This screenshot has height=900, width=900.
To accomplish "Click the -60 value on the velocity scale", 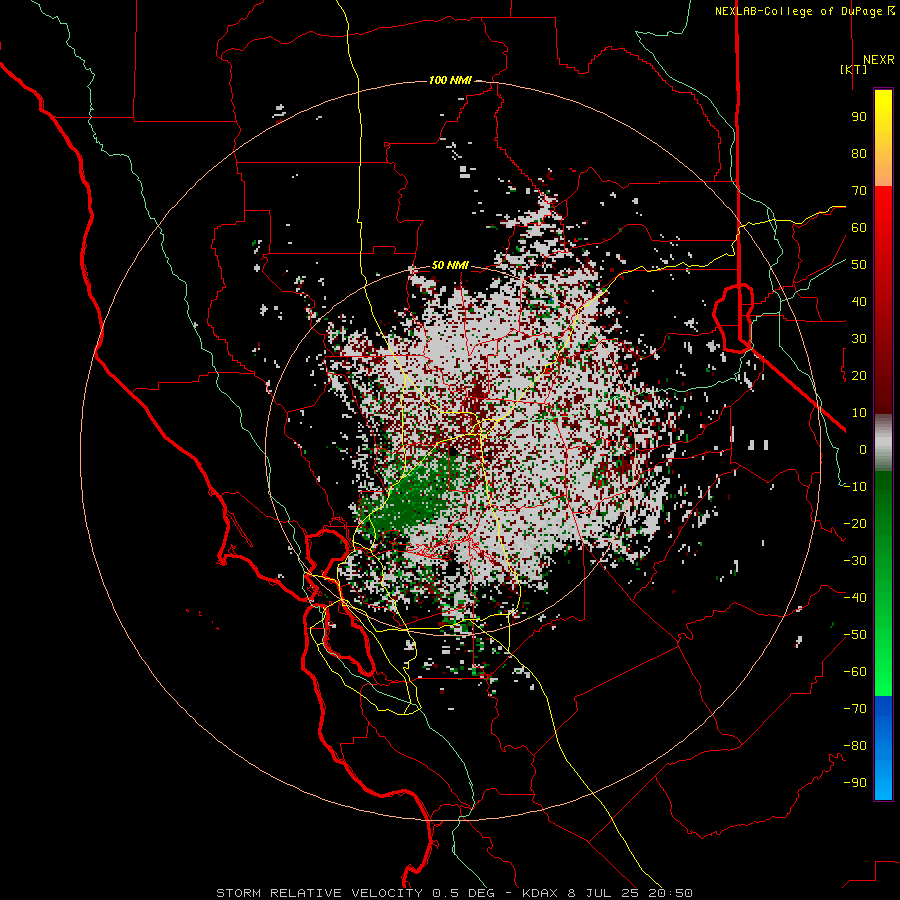I will pos(855,672).
